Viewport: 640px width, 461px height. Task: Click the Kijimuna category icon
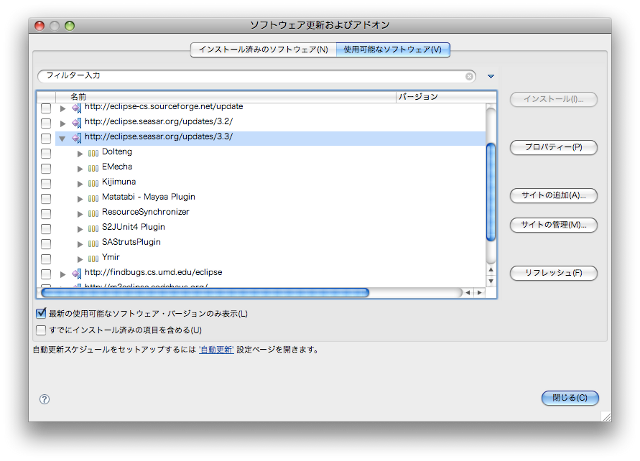93,182
